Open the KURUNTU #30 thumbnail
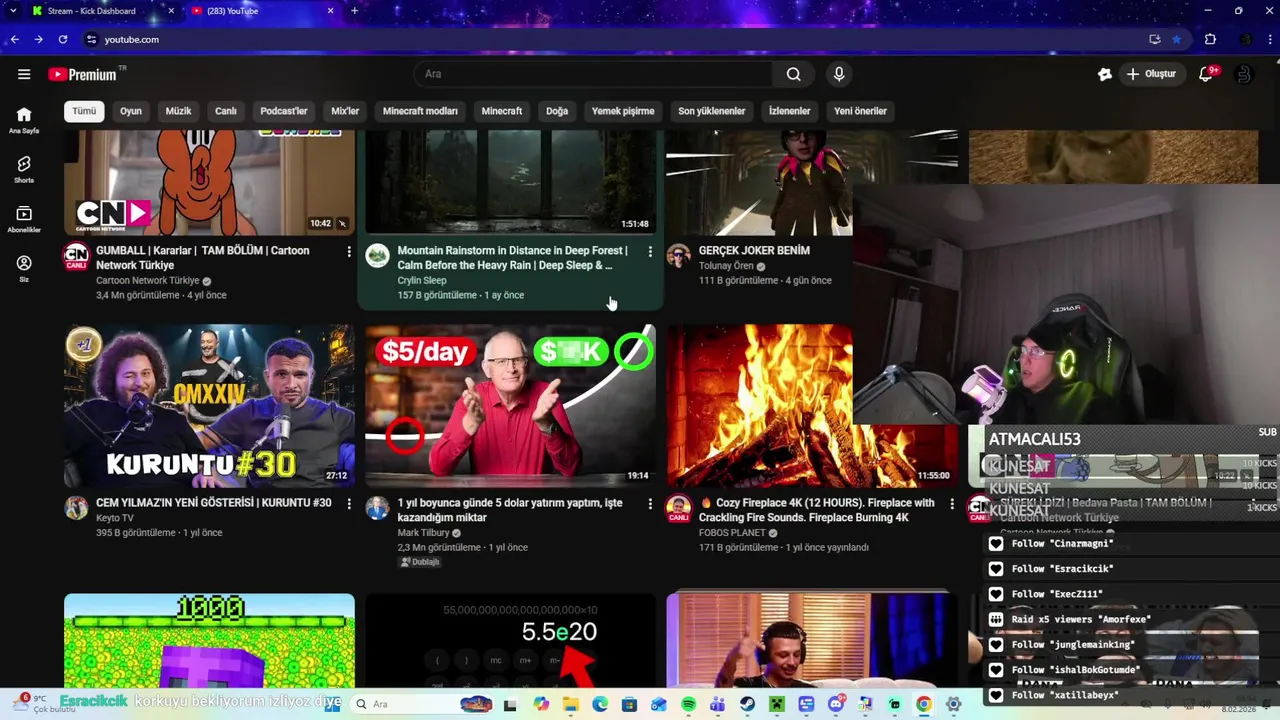Viewport: 1280px width, 720px height. tap(209, 406)
